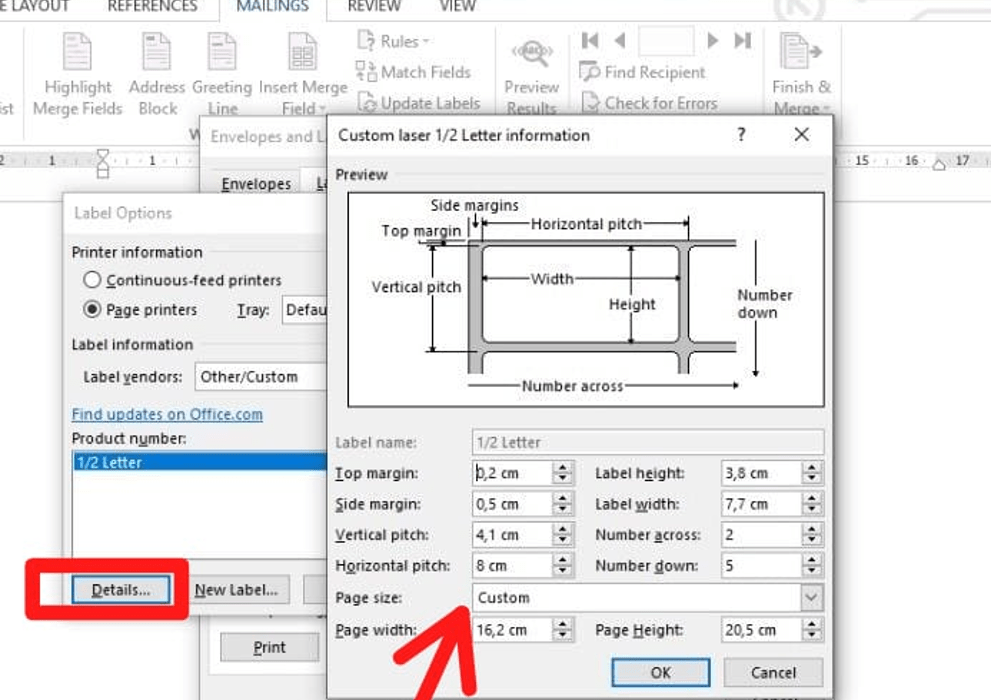Image resolution: width=1000 pixels, height=700 pixels.
Task: Run Update Labels
Action: tap(419, 103)
